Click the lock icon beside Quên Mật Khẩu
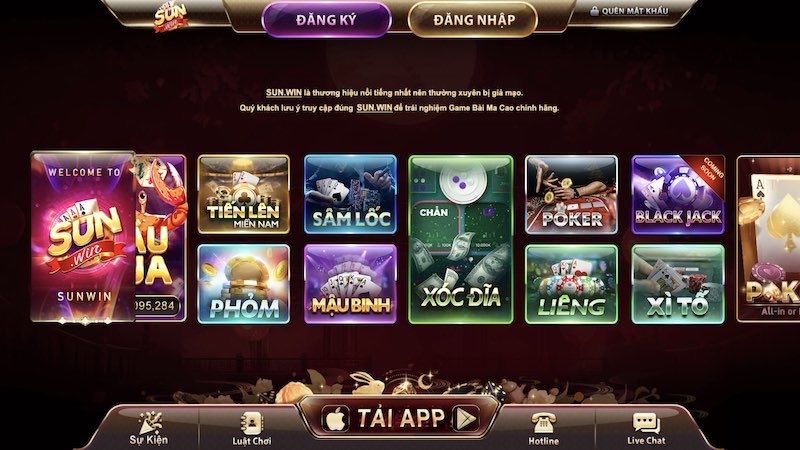The width and height of the screenshot is (800, 450). [594, 11]
